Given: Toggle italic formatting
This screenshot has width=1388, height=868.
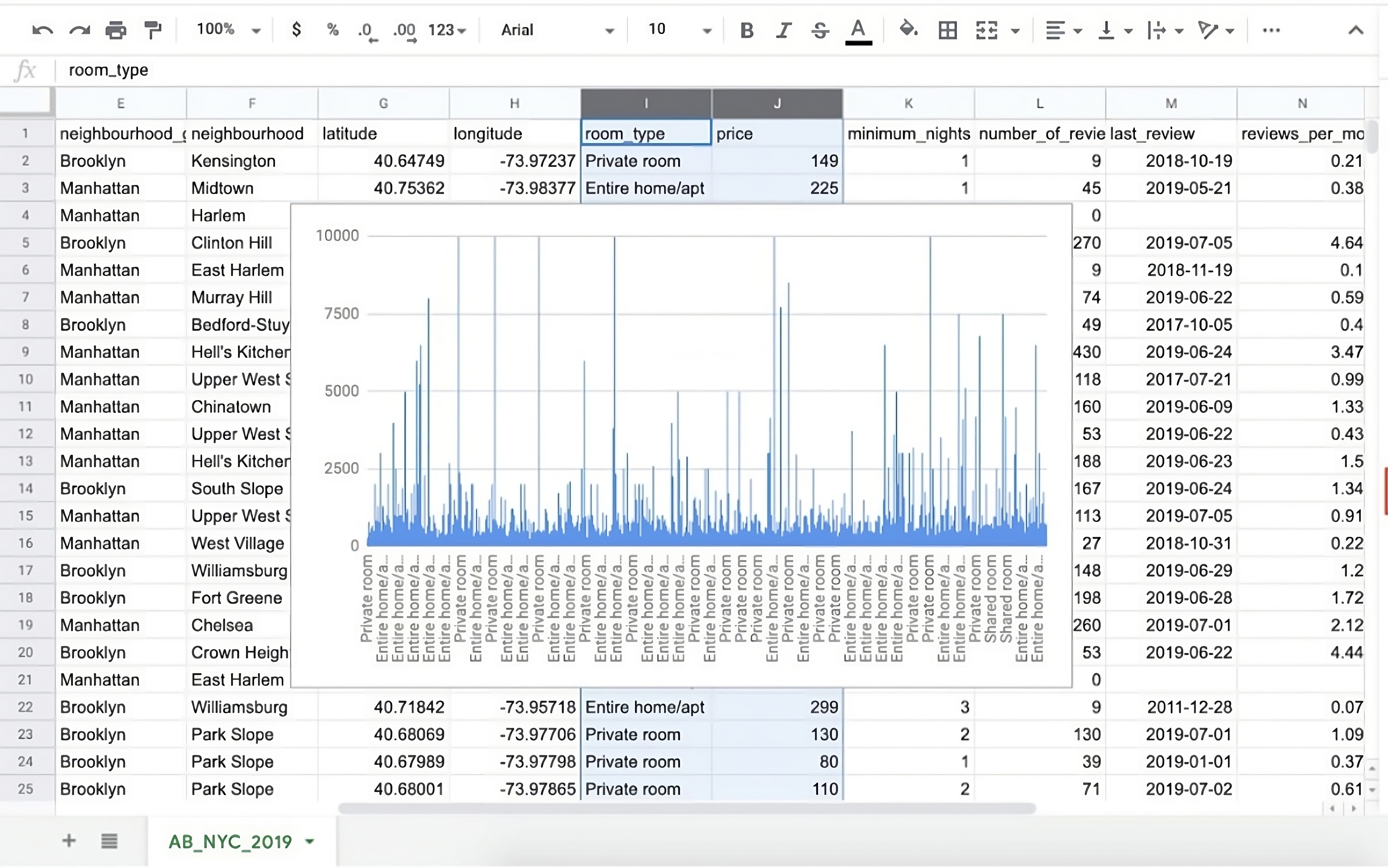Looking at the screenshot, I should coord(783,30).
